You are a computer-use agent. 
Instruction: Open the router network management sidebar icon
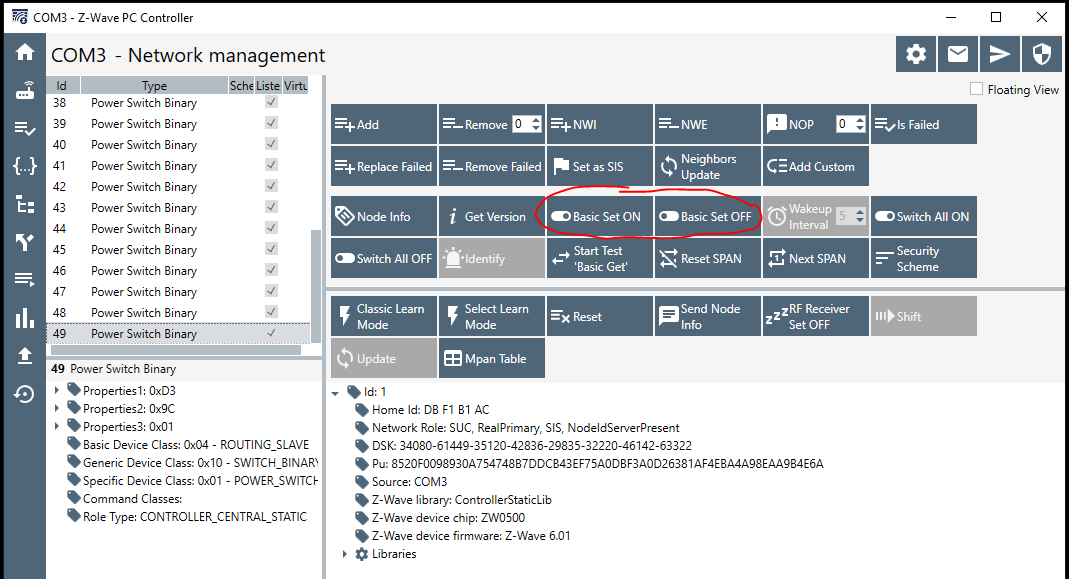pos(25,91)
